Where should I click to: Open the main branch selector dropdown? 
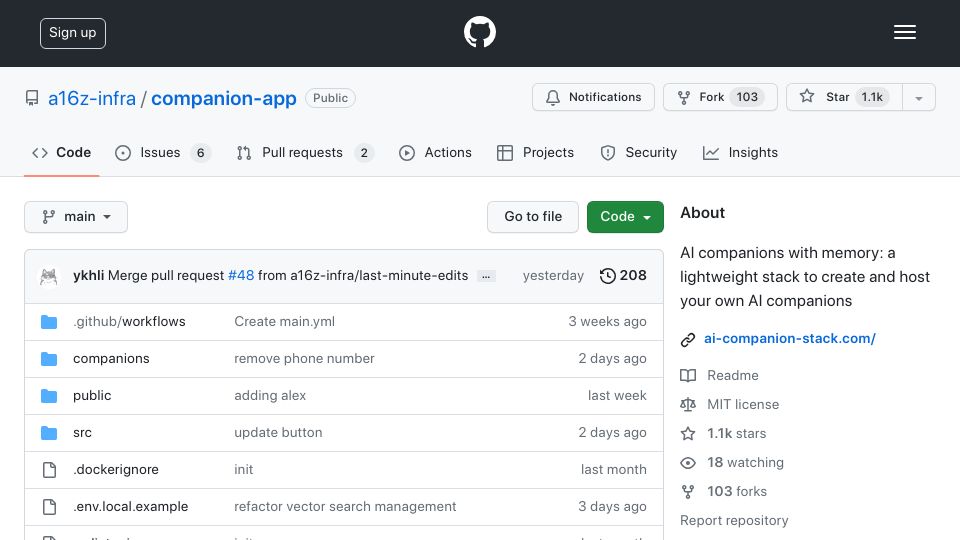tap(76, 217)
